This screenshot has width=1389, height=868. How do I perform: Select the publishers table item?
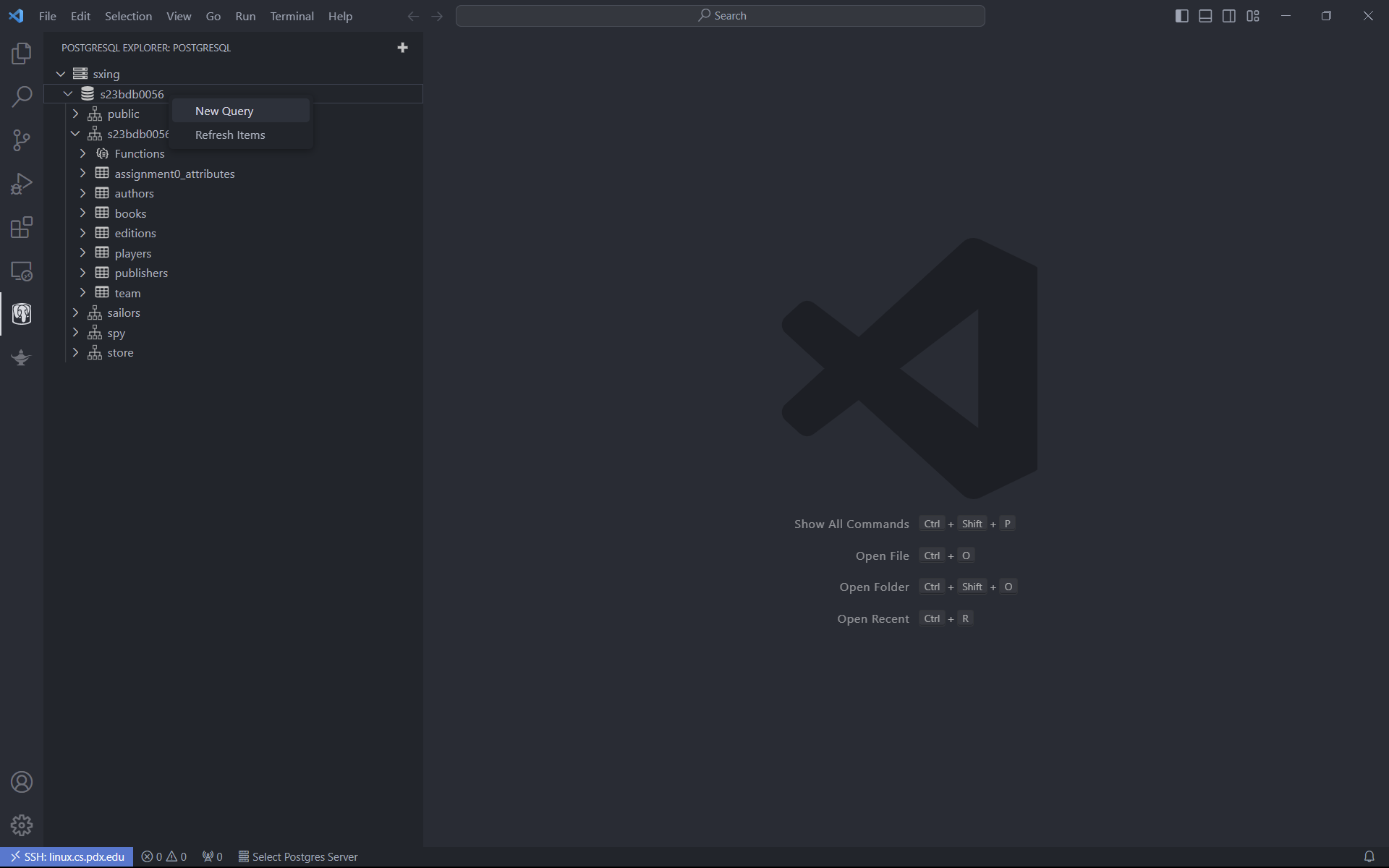pos(141,273)
